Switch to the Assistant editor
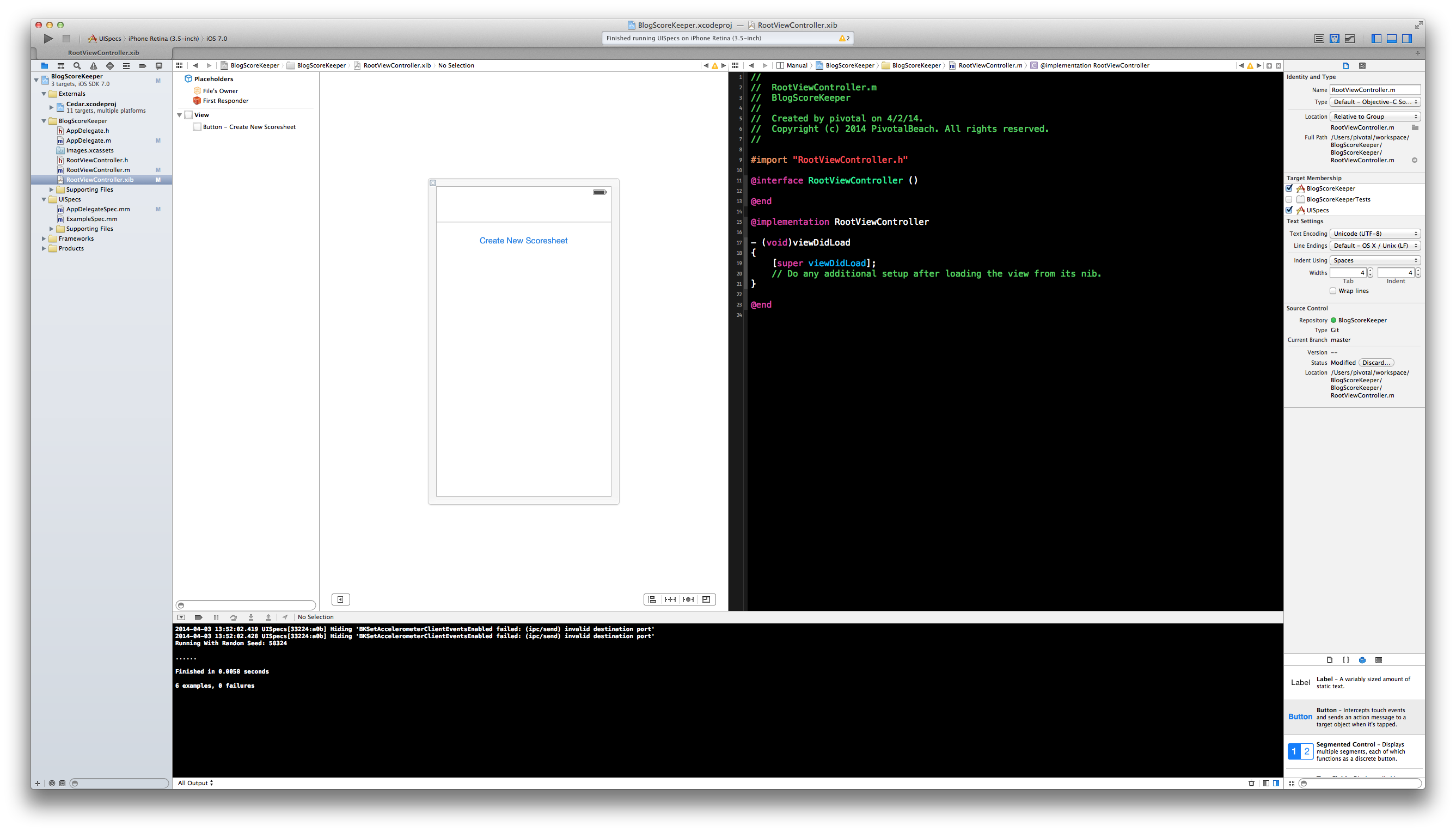Viewport: 1456px width, 832px height. pyautogui.click(x=1335, y=38)
